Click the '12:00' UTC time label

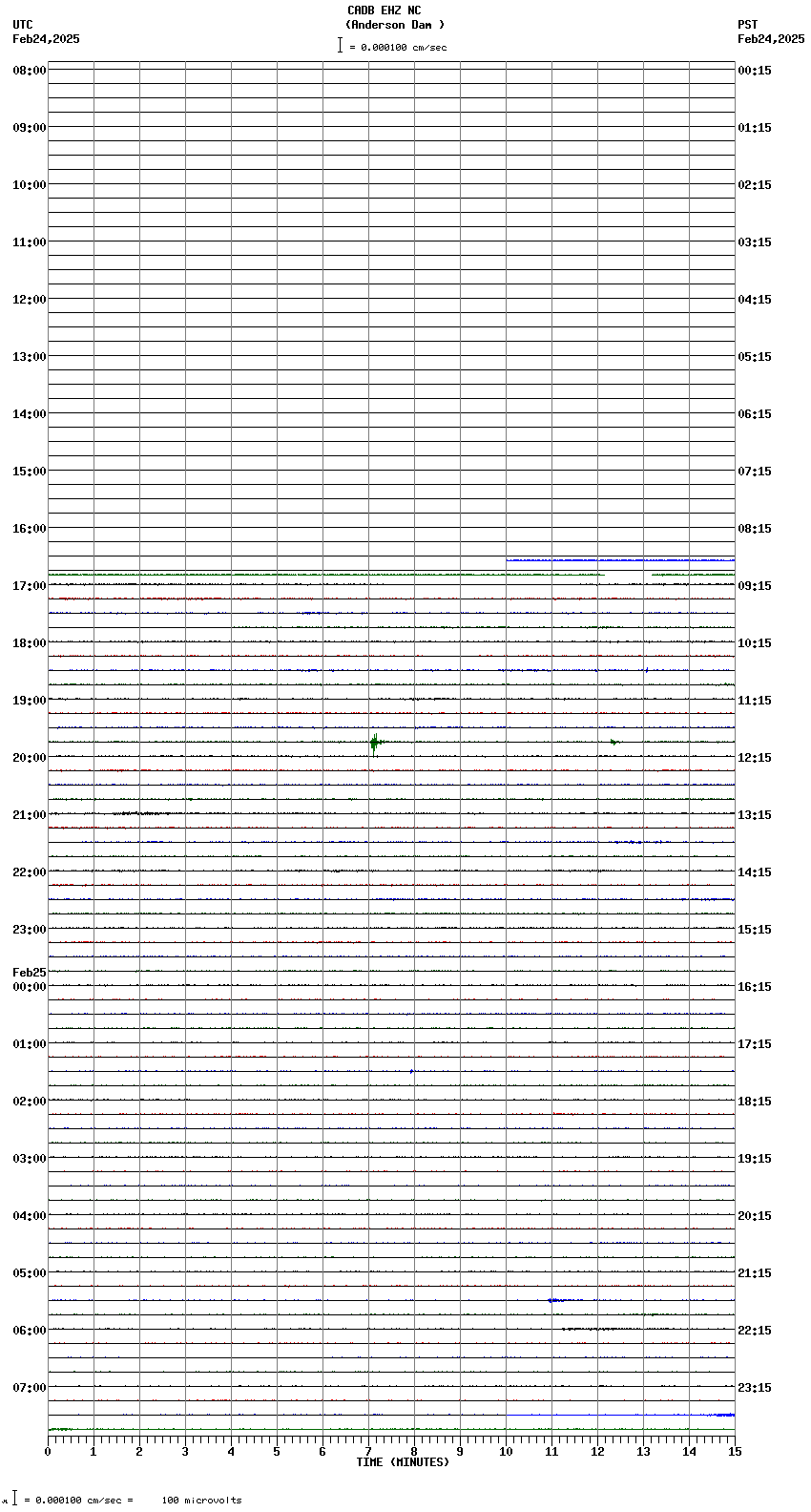click(x=29, y=300)
